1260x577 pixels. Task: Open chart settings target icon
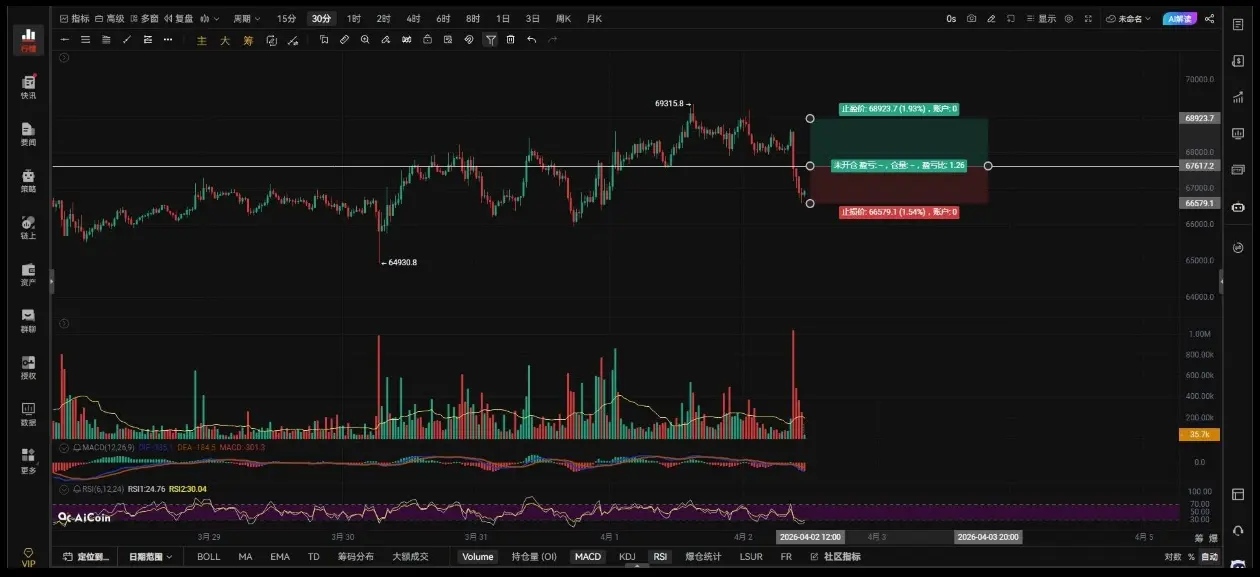click(x=1069, y=18)
